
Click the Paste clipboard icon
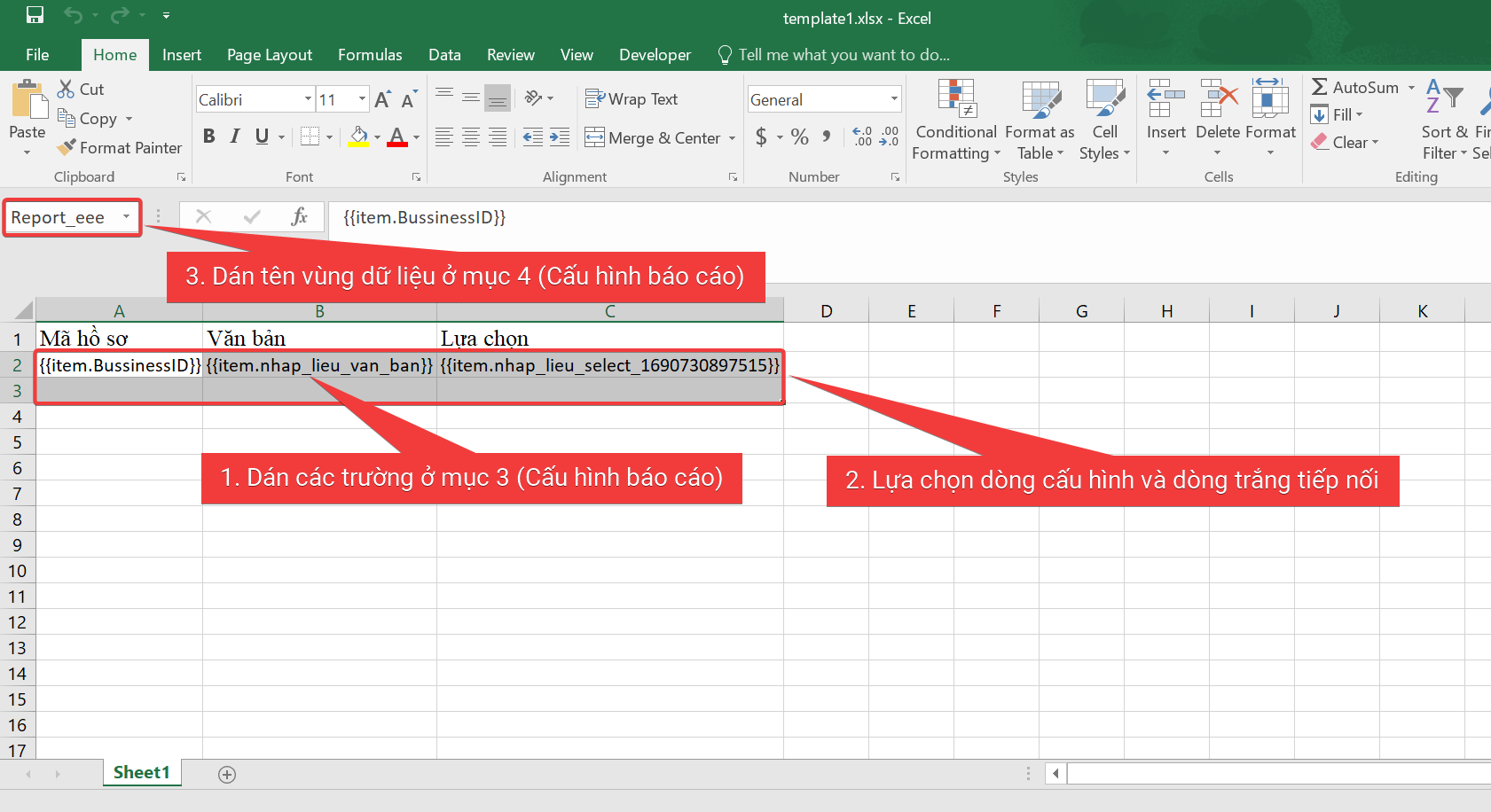[x=28, y=99]
